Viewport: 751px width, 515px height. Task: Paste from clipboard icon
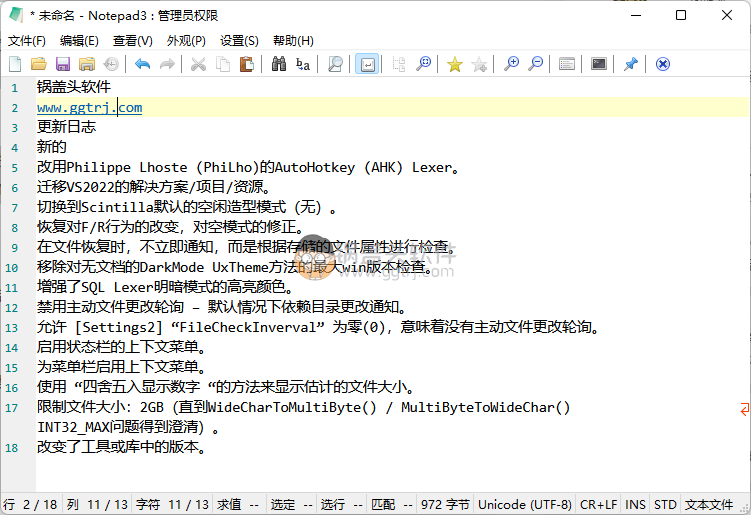247,64
